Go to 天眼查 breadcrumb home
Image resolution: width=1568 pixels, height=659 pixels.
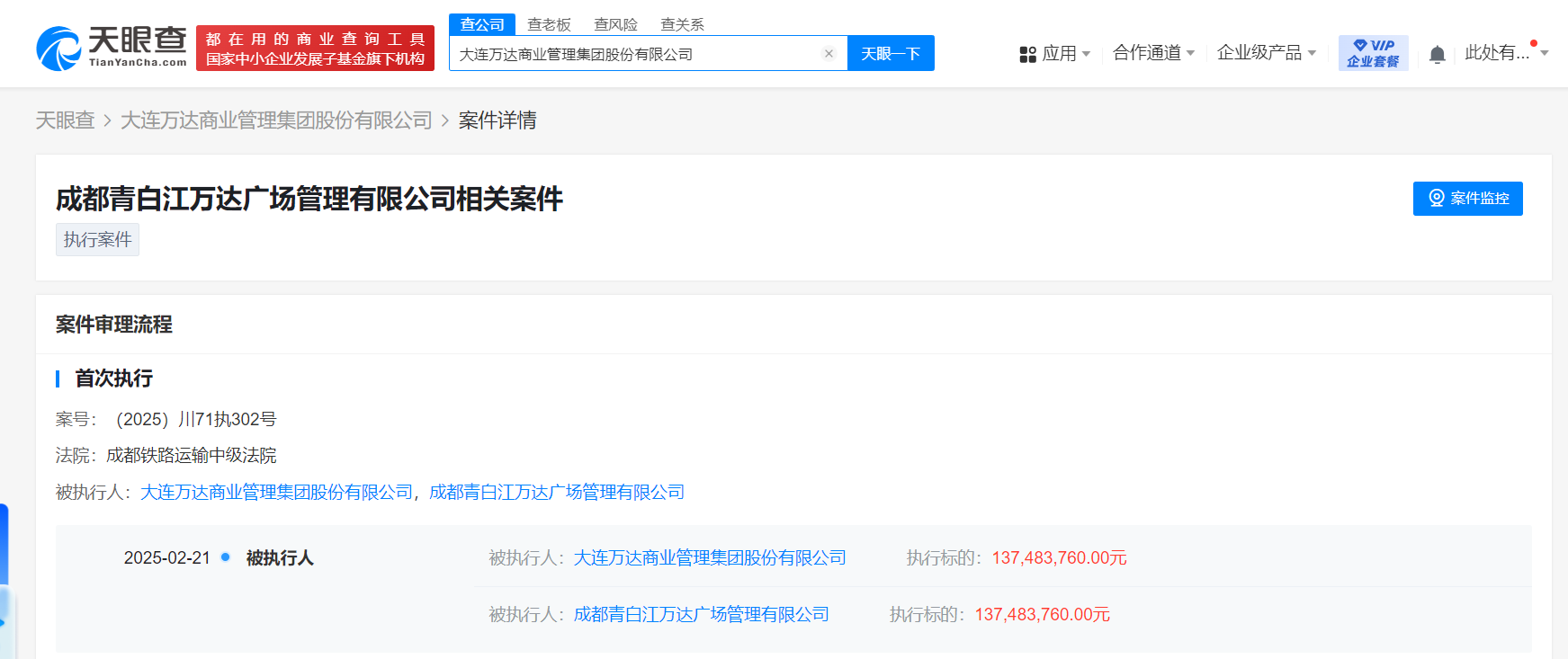[65, 120]
